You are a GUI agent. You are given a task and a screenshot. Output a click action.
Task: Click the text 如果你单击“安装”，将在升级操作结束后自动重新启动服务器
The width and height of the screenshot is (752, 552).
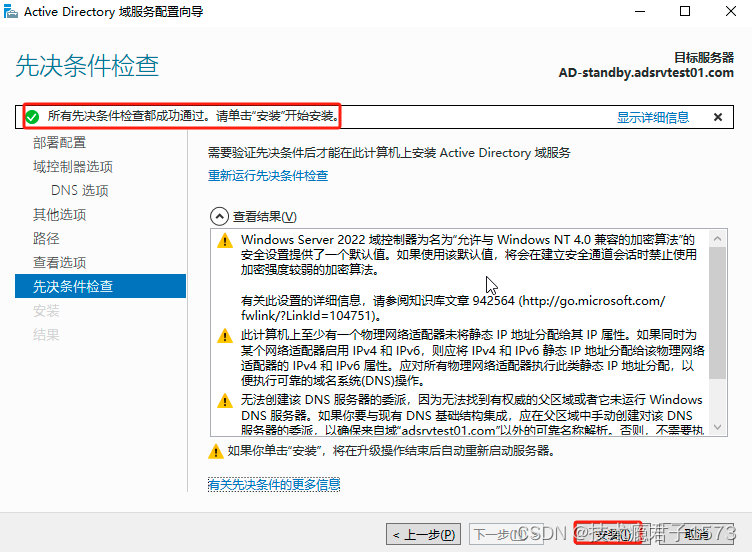(x=391, y=451)
